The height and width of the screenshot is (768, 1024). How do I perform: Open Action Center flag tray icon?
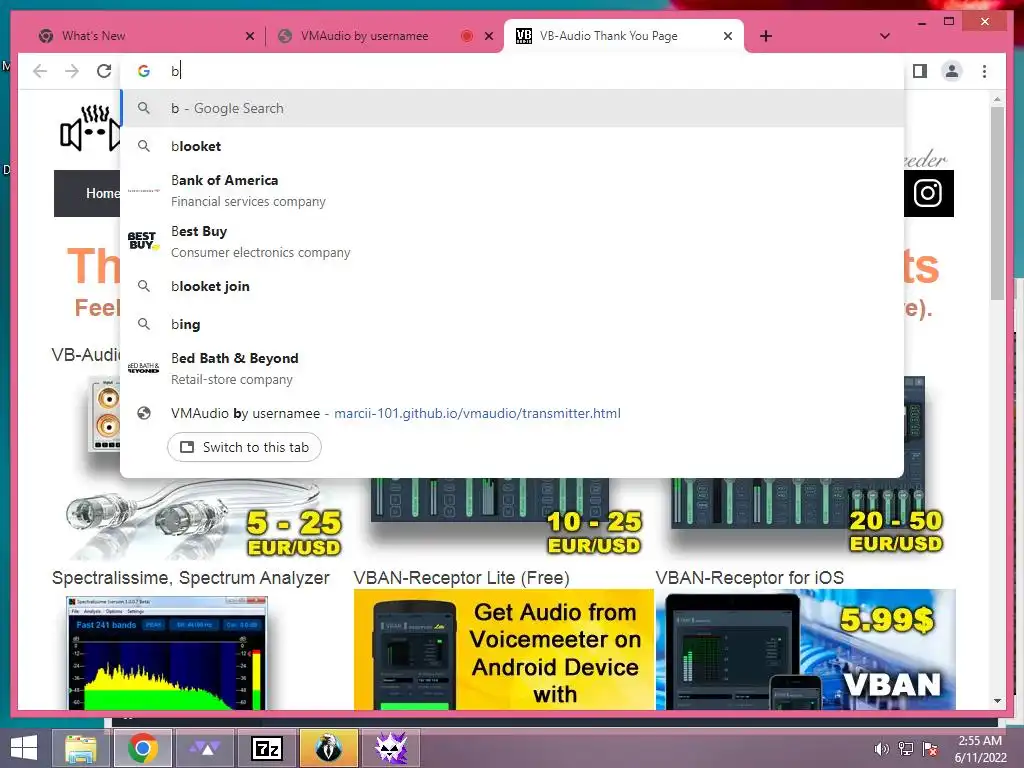(930, 749)
